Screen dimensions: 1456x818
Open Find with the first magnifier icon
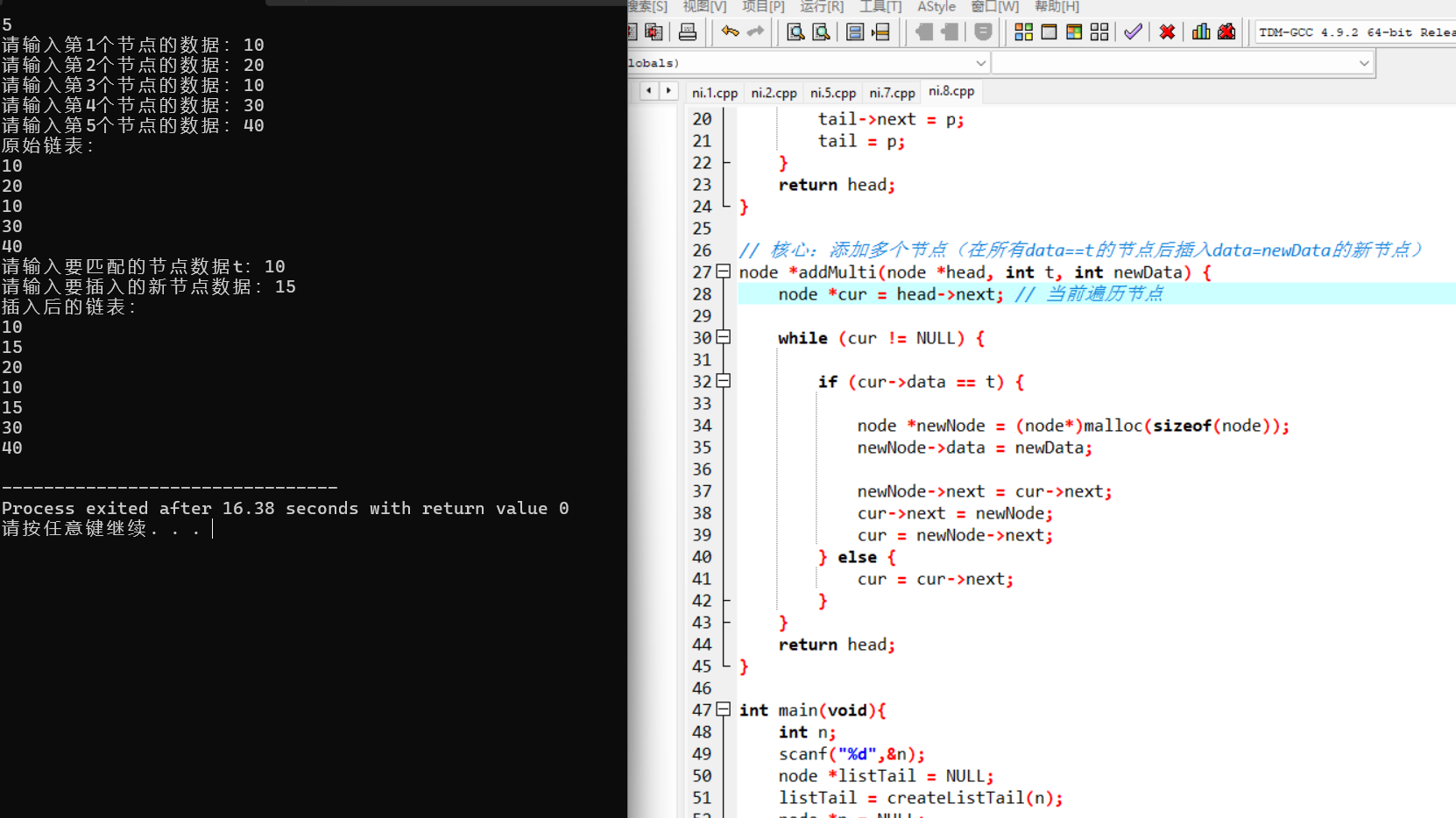click(x=795, y=32)
